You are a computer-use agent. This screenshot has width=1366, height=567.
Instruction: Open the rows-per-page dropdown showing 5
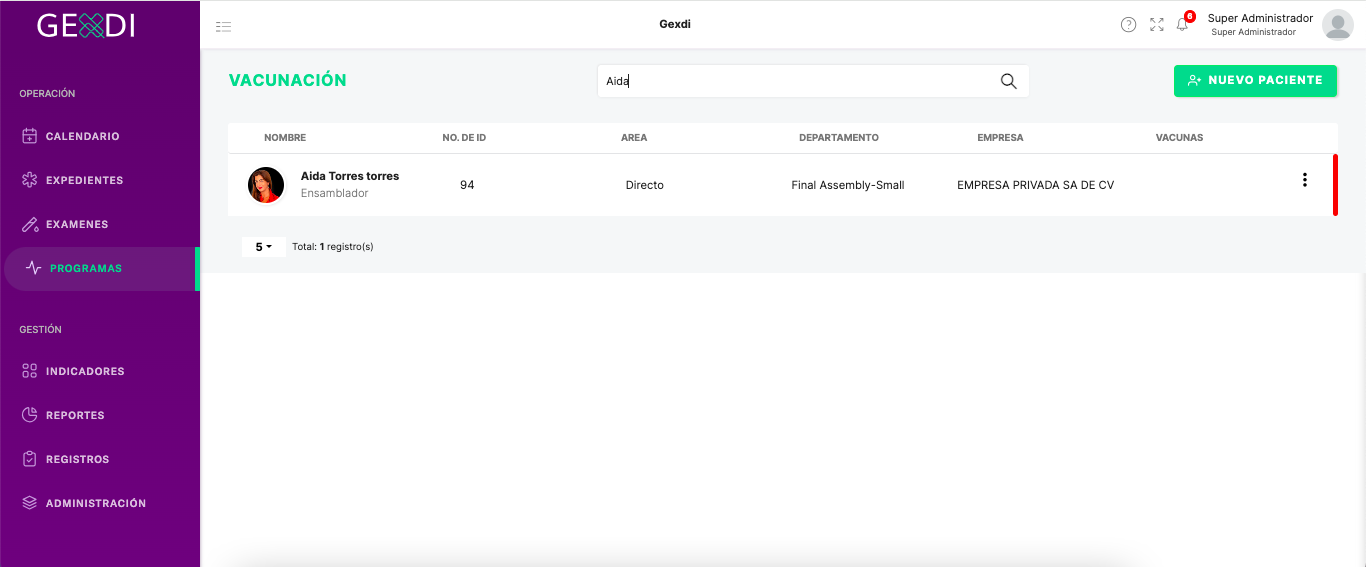coord(264,246)
